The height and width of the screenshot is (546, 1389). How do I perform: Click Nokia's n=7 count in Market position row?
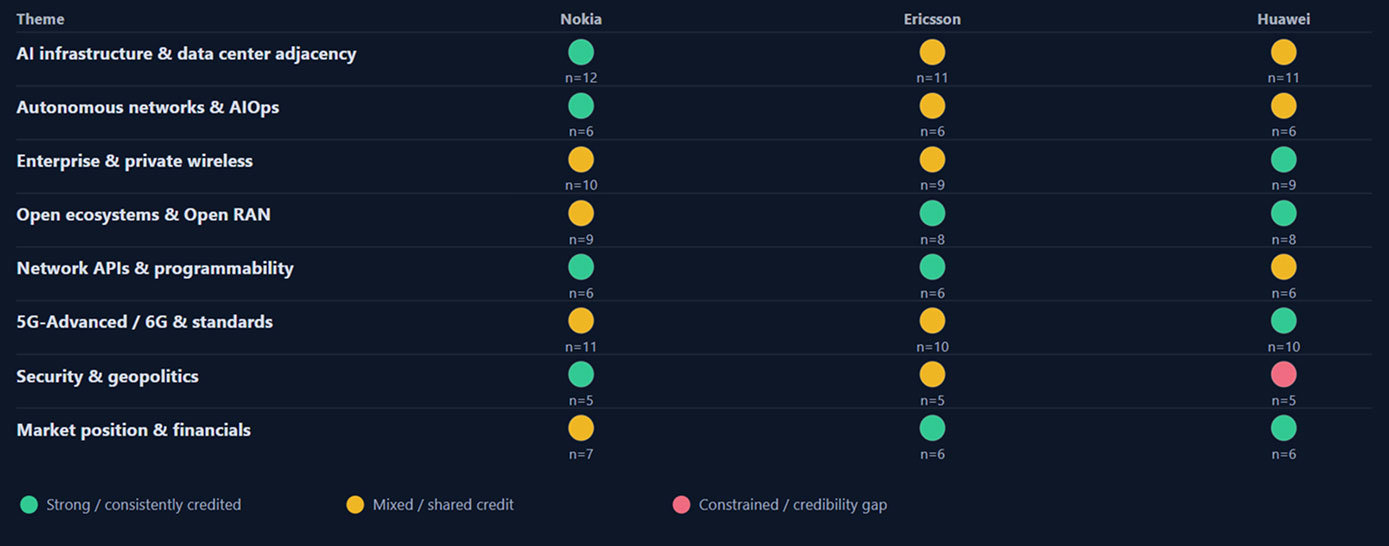point(581,455)
